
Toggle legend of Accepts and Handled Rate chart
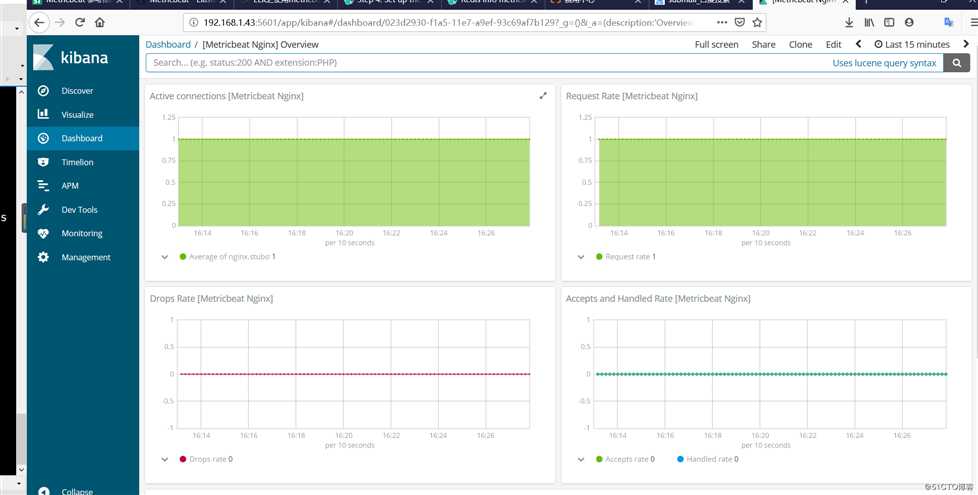tap(581, 459)
